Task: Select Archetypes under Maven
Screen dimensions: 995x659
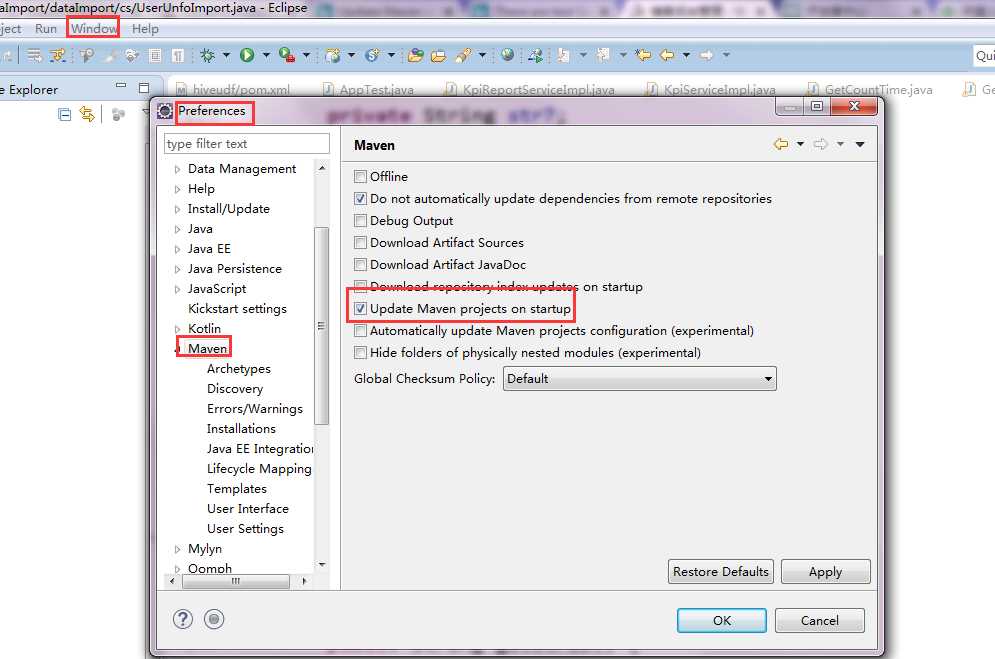Action: [x=239, y=369]
